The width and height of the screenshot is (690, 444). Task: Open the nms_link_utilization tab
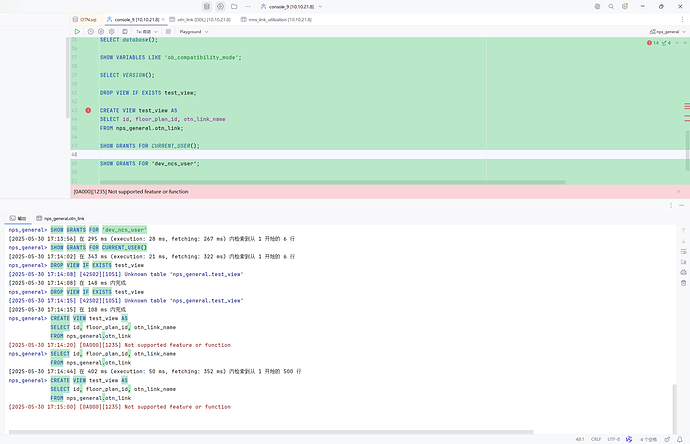click(x=276, y=19)
